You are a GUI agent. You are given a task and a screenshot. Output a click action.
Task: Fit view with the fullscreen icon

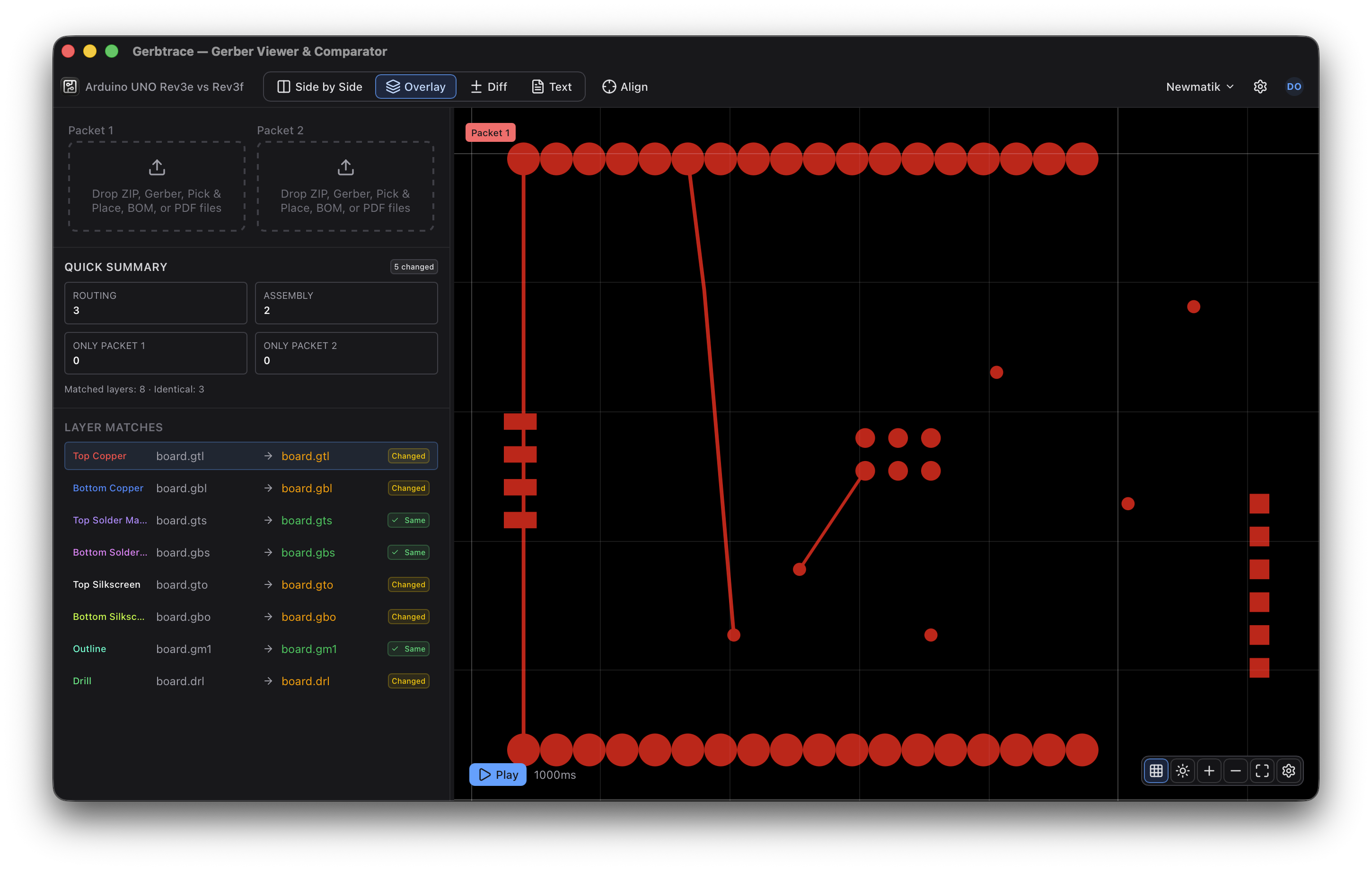(1262, 771)
